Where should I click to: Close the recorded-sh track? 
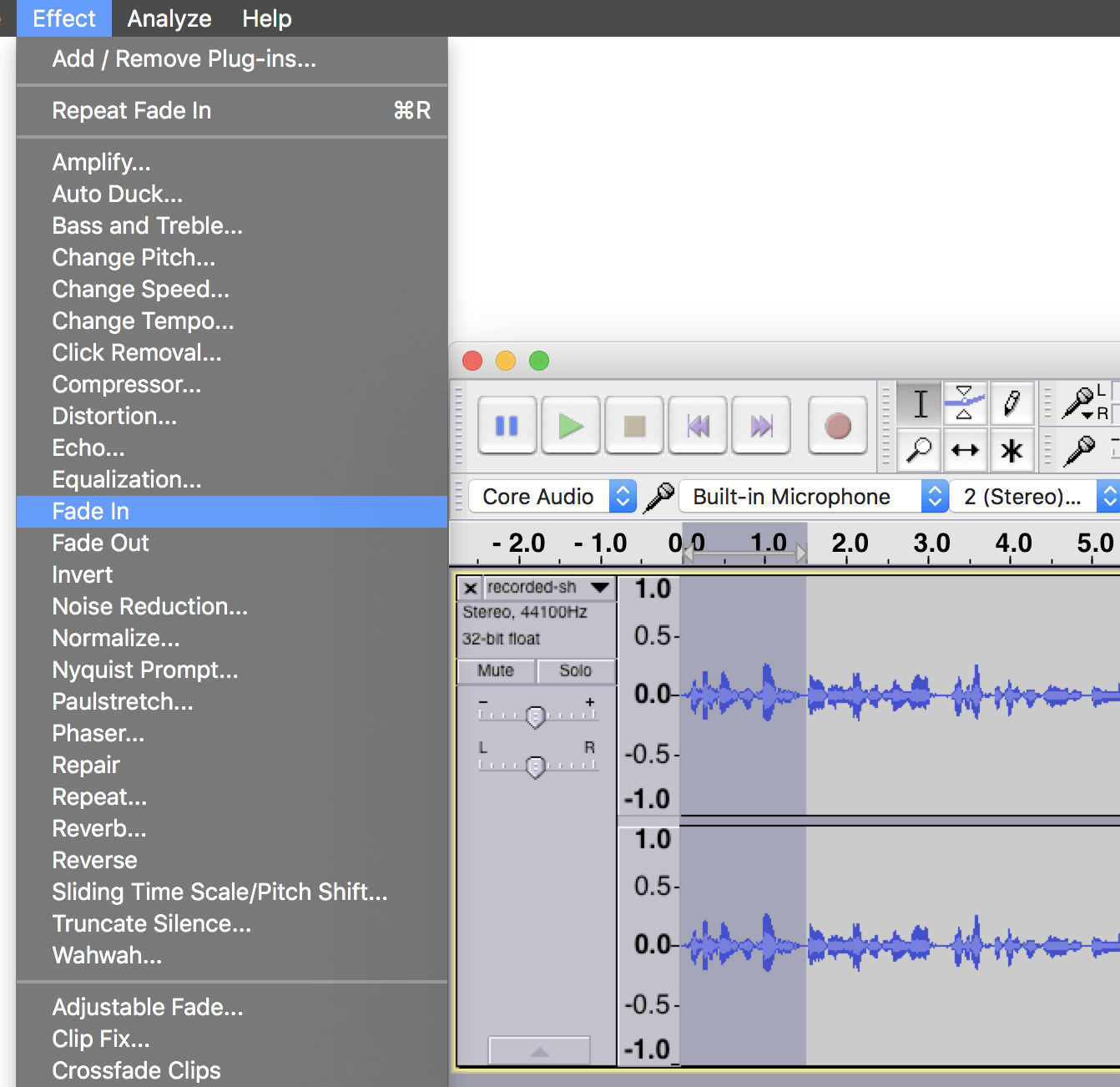[x=470, y=587]
